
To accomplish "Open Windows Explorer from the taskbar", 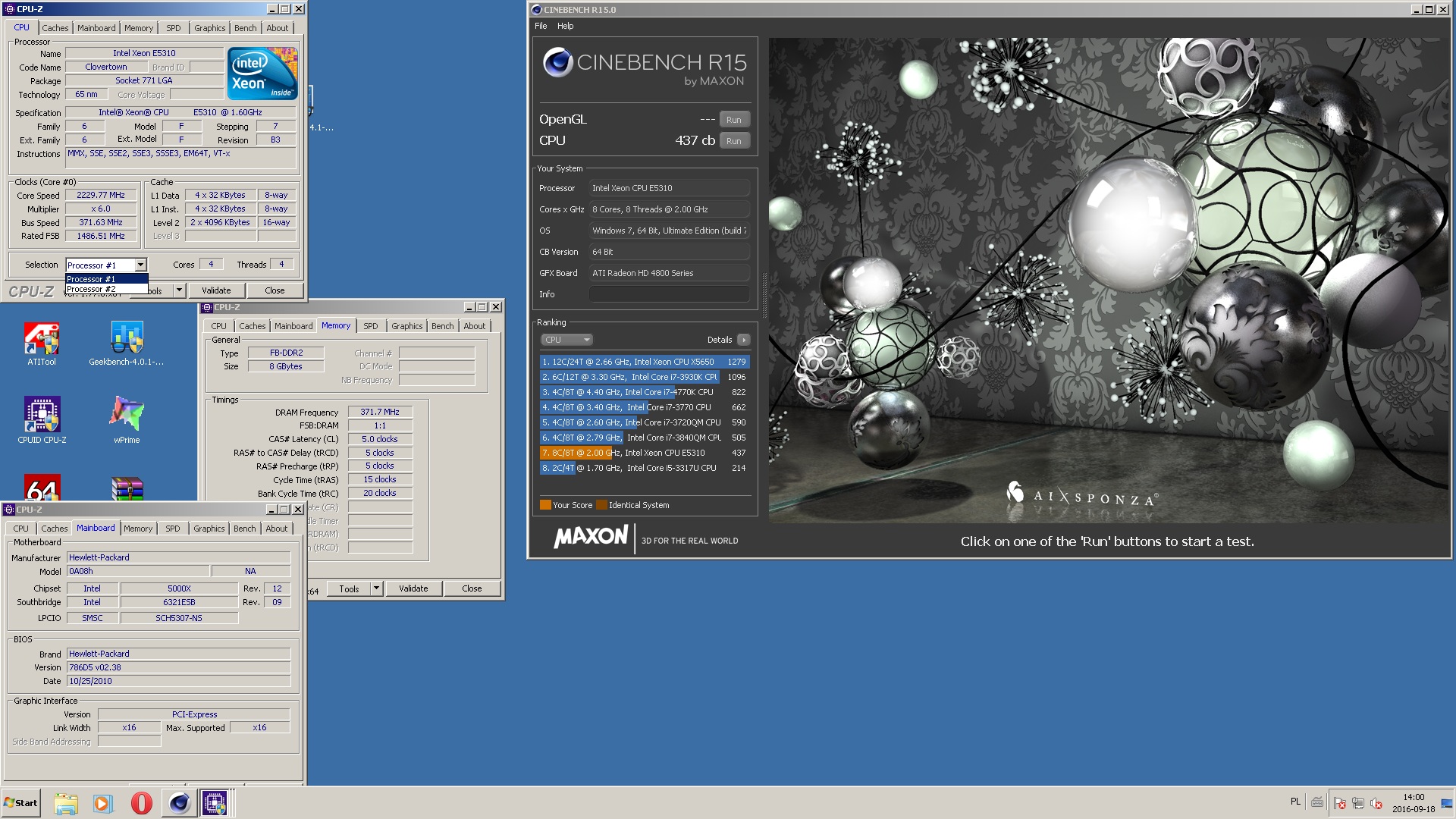I will tap(66, 803).
